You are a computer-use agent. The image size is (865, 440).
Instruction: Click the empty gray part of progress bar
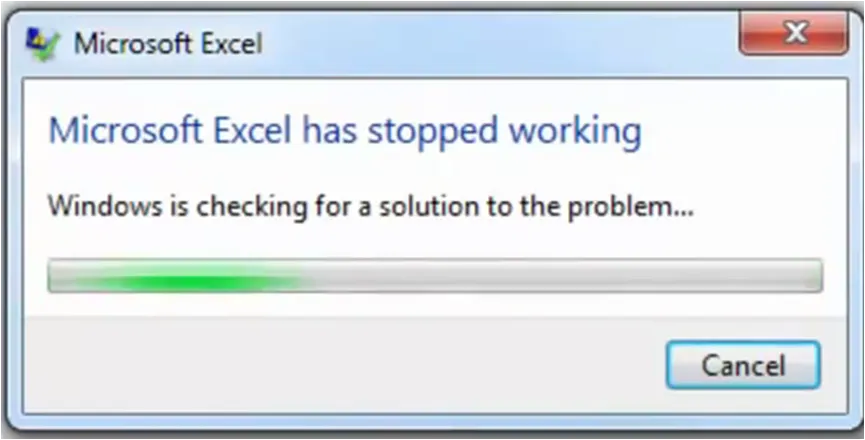click(x=563, y=276)
